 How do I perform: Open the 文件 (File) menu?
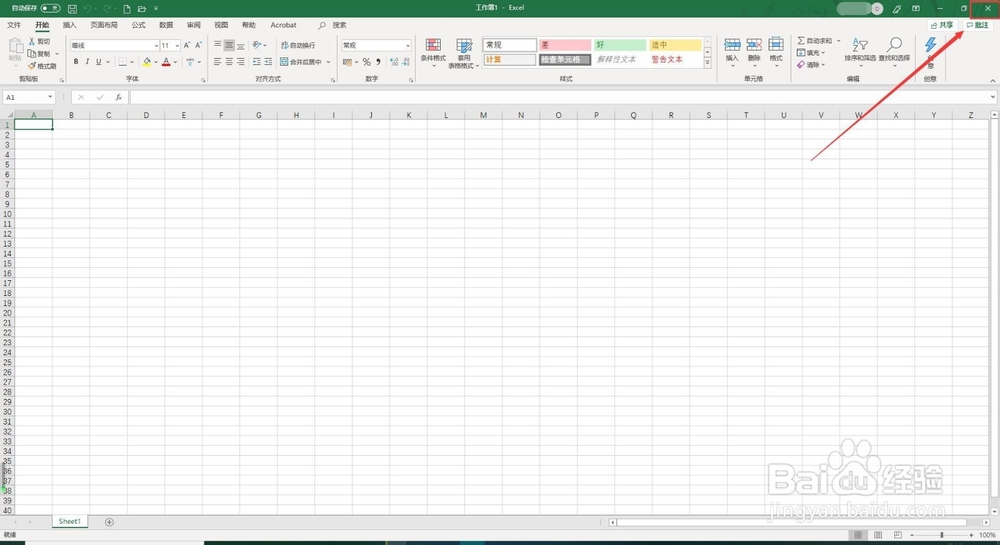[x=14, y=25]
